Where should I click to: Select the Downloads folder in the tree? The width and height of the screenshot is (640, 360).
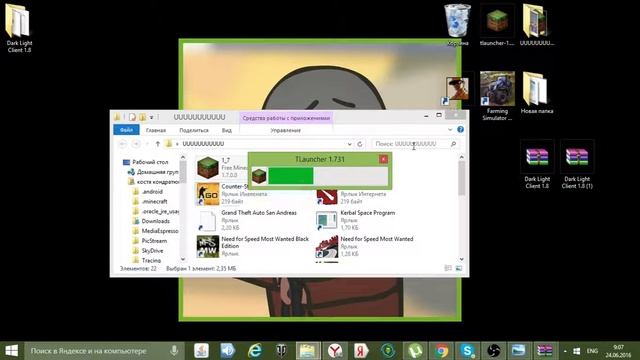(151, 221)
